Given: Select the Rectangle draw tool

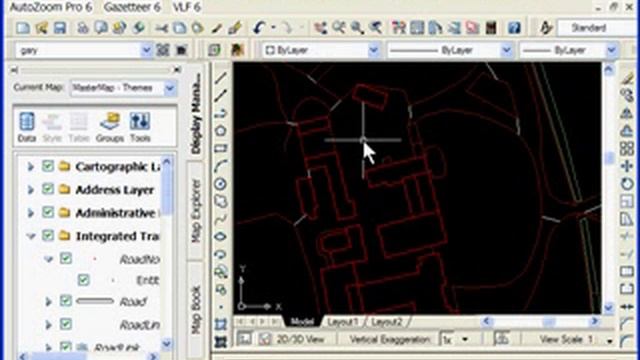Looking at the screenshot, I should pyautogui.click(x=221, y=148).
